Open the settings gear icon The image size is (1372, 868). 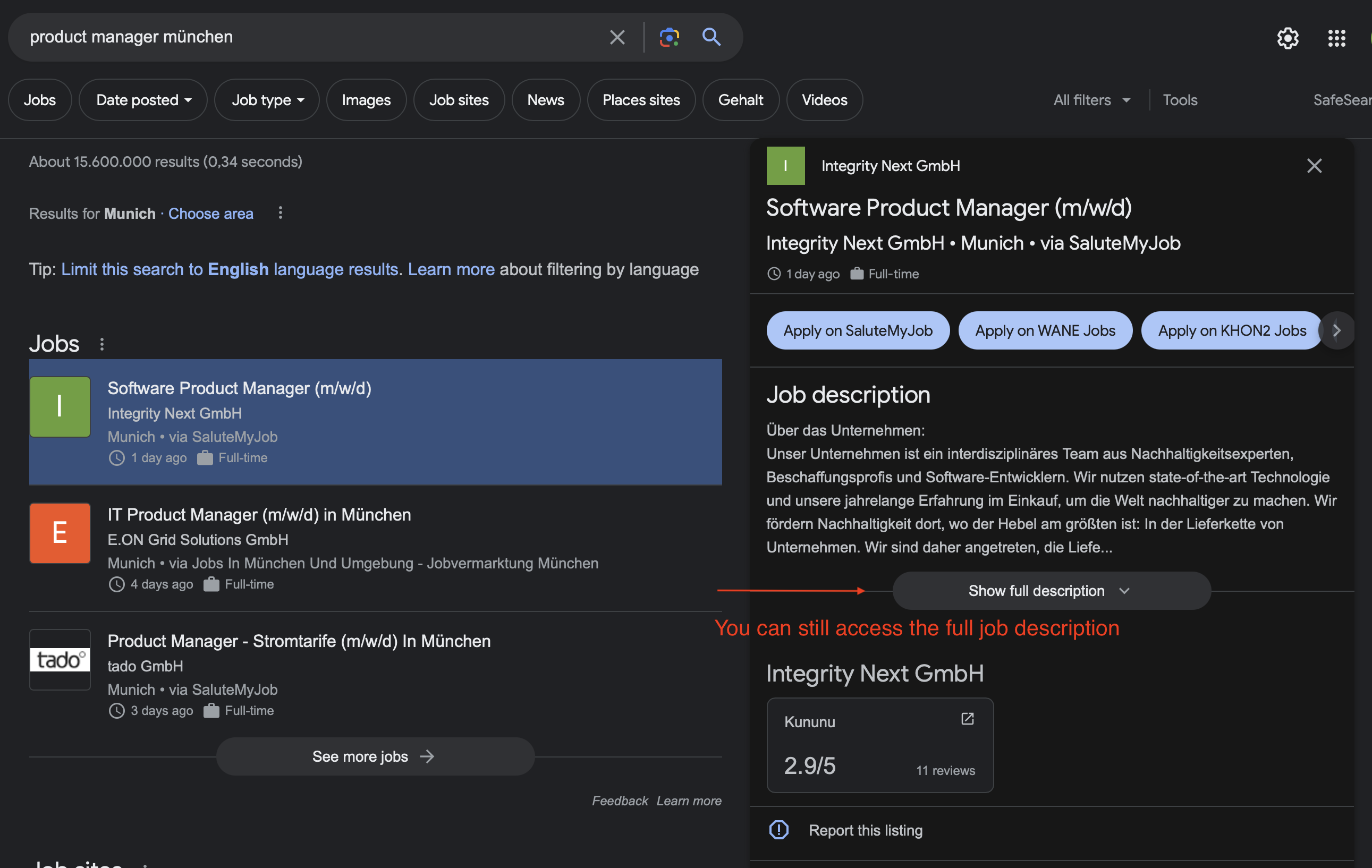[x=1287, y=38]
